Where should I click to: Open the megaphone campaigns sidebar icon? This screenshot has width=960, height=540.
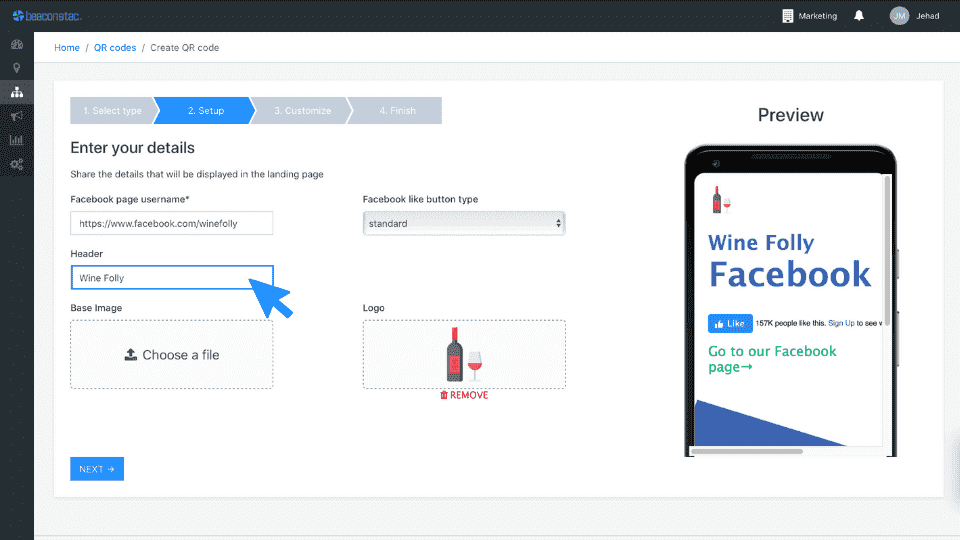tap(17, 116)
